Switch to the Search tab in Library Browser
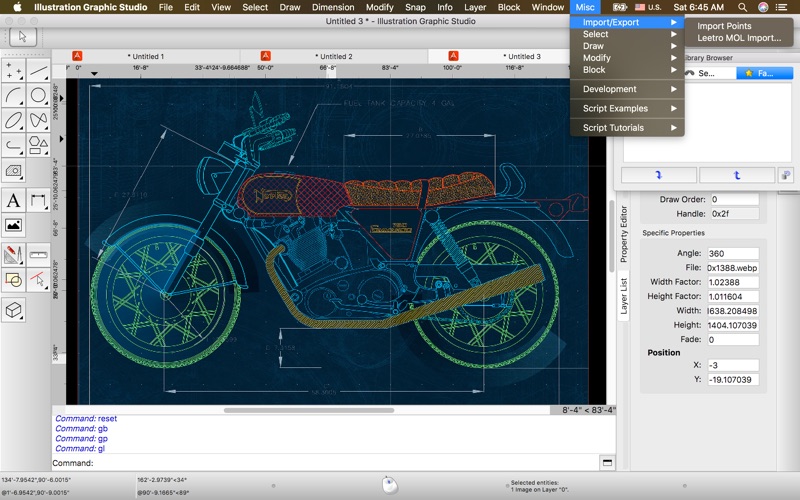Viewport: 800px width, 500px height. pyautogui.click(x=709, y=73)
